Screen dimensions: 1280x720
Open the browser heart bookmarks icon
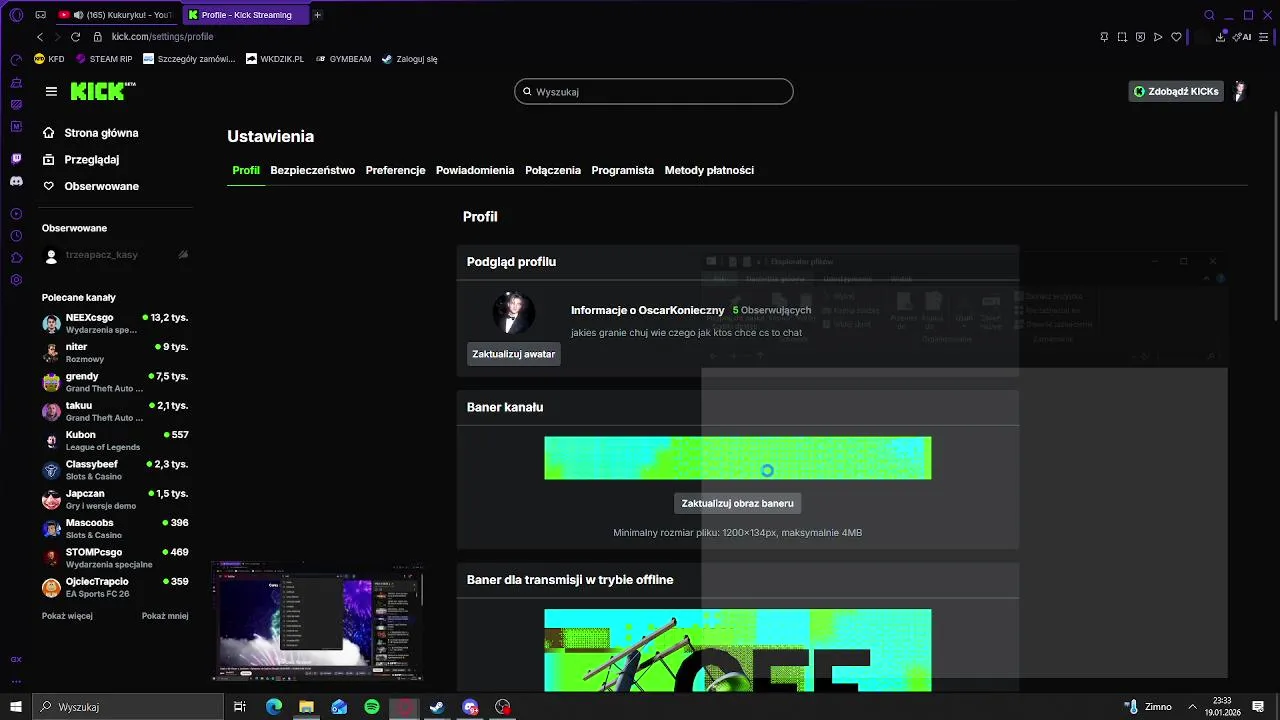point(1176,36)
